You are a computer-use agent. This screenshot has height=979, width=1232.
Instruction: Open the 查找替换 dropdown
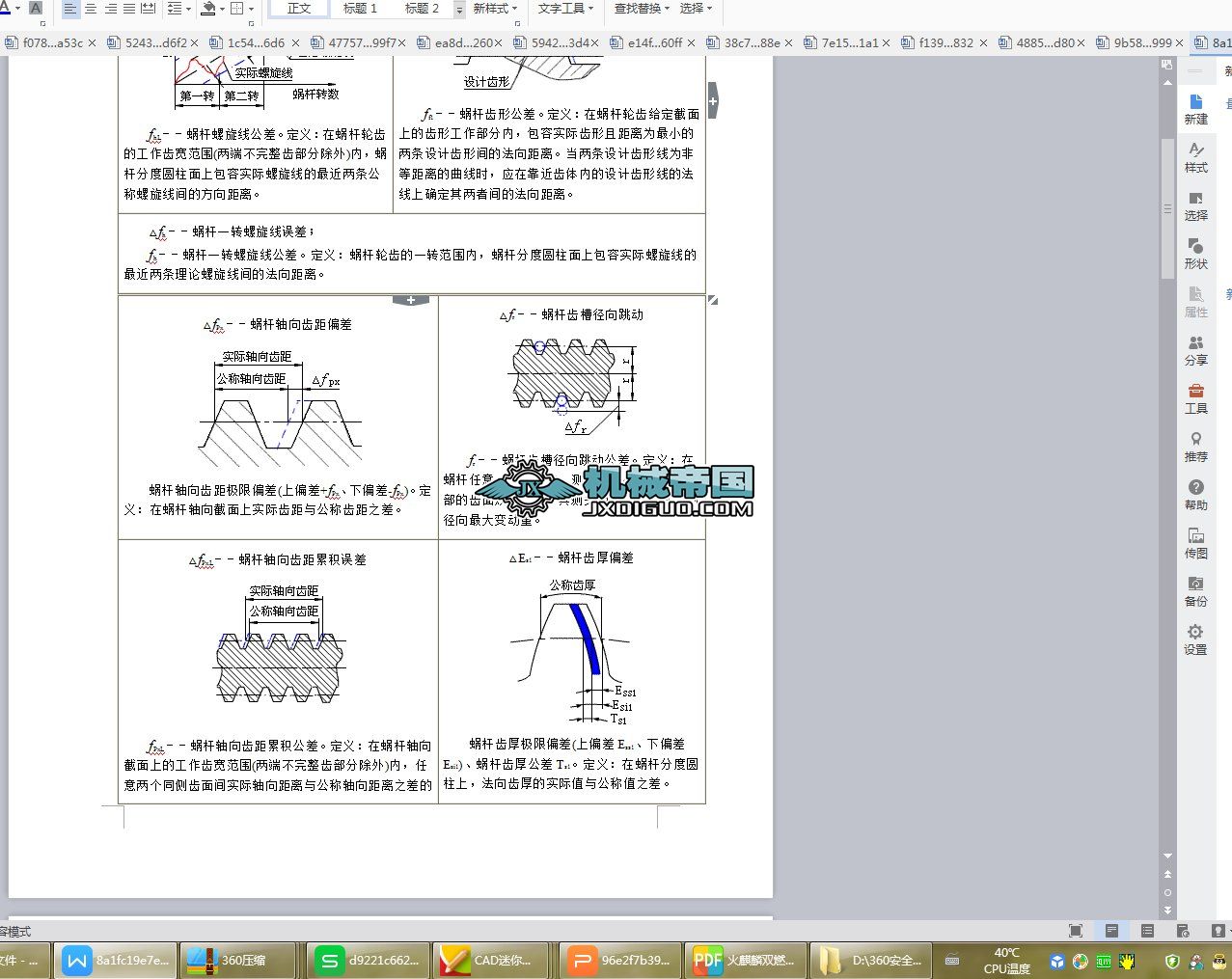tap(642, 9)
